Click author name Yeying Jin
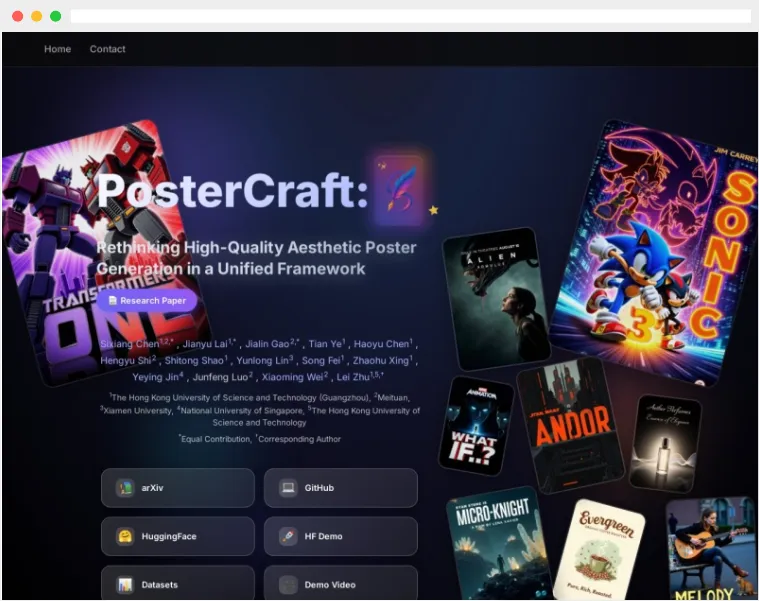Screen dimensions: 759x601 pos(155,377)
